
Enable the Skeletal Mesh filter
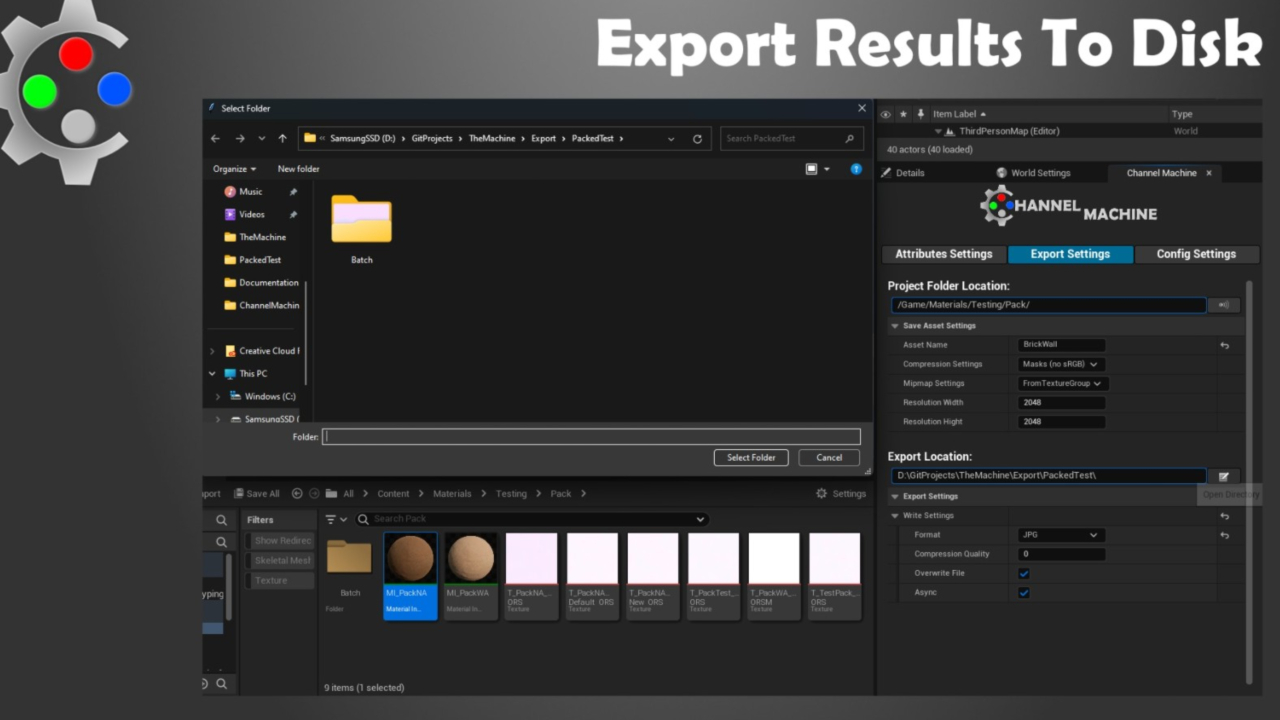coord(281,560)
